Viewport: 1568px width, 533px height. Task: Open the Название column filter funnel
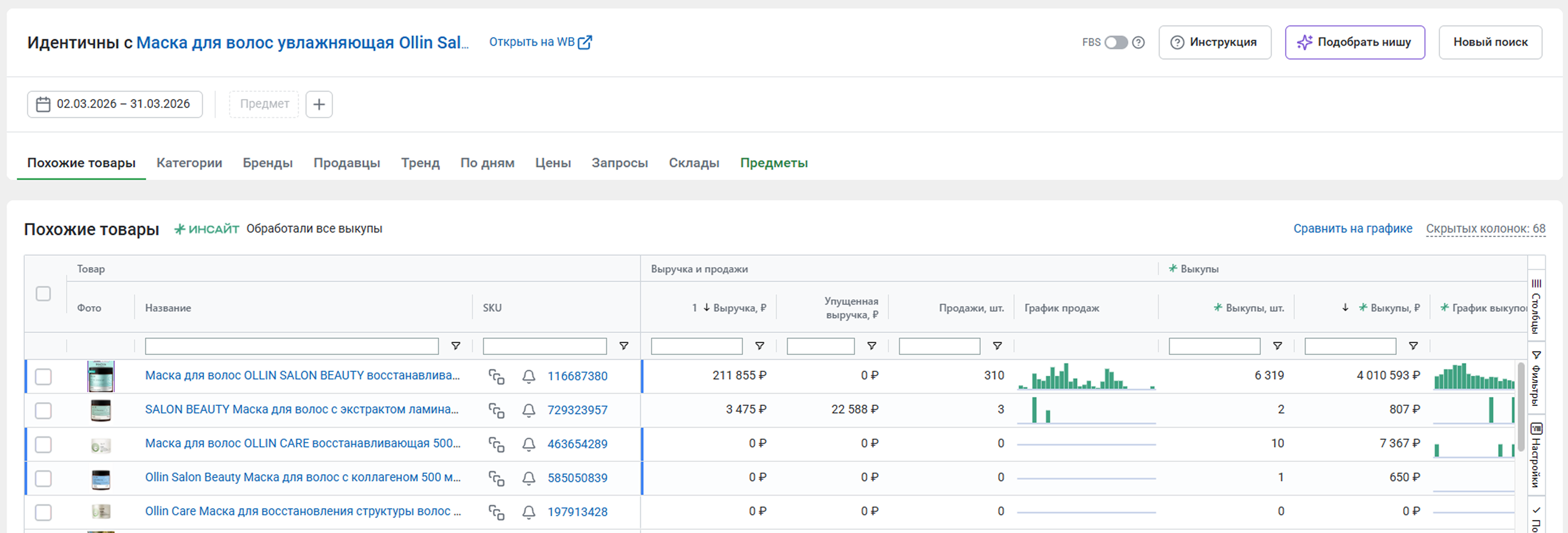pyautogui.click(x=455, y=346)
